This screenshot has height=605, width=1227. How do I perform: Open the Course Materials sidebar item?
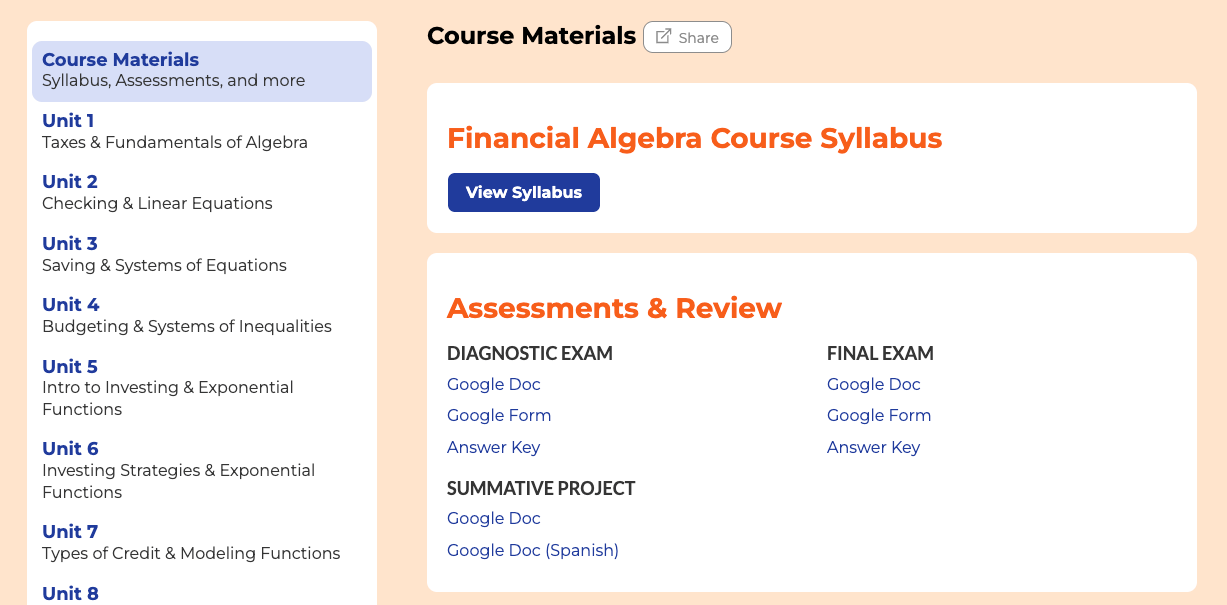(201, 70)
